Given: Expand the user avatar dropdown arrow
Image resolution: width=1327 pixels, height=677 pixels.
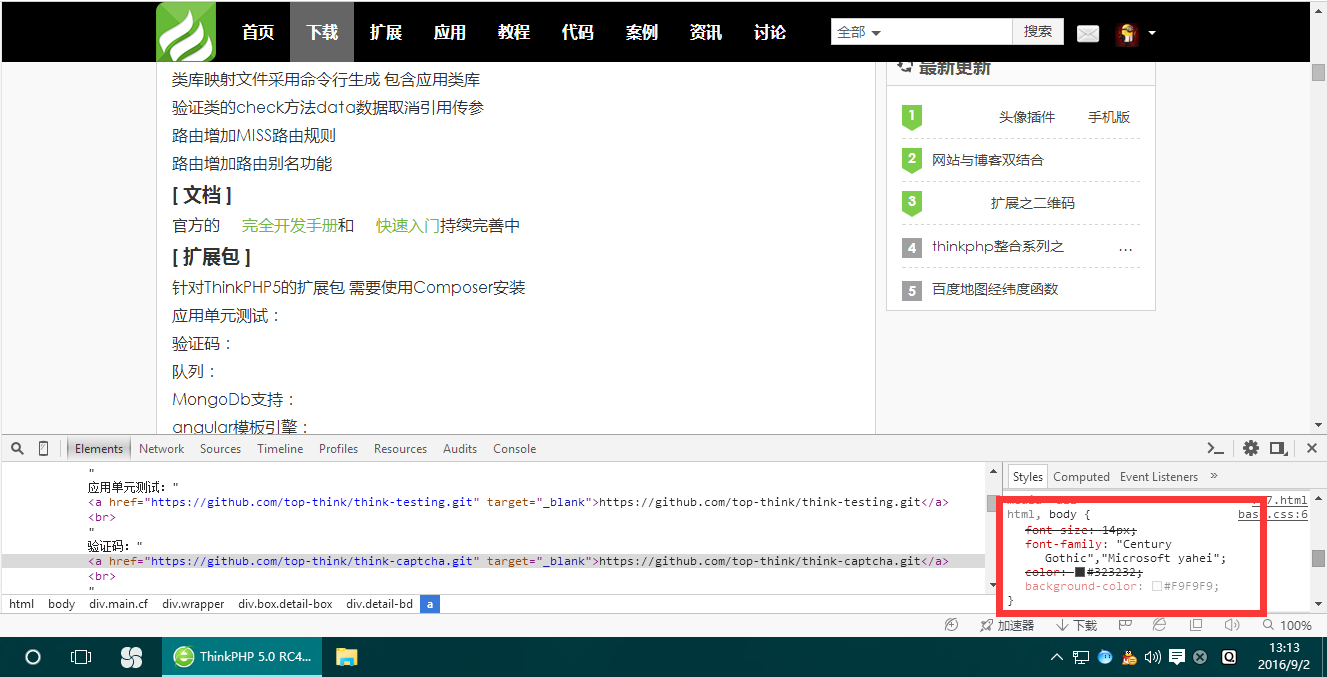Looking at the screenshot, I should (1152, 33).
